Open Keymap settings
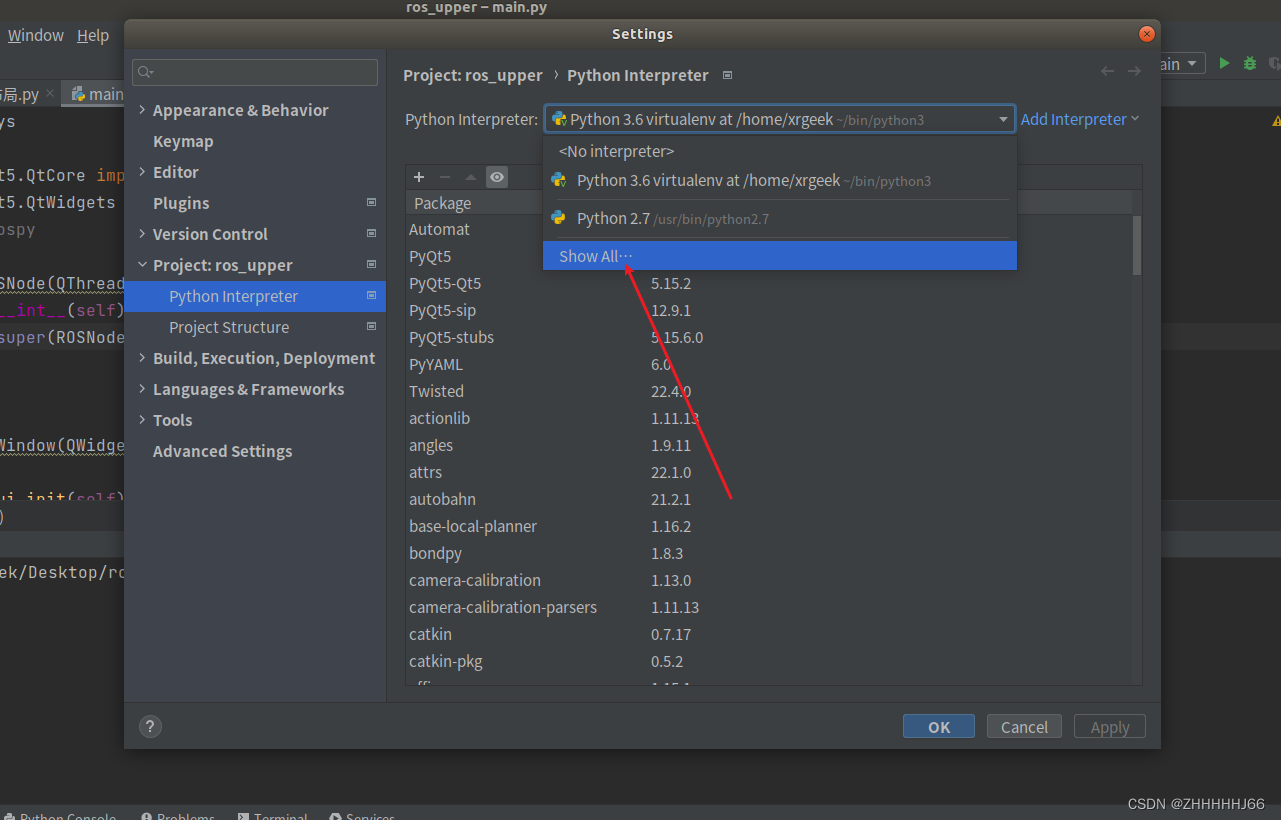 (183, 141)
